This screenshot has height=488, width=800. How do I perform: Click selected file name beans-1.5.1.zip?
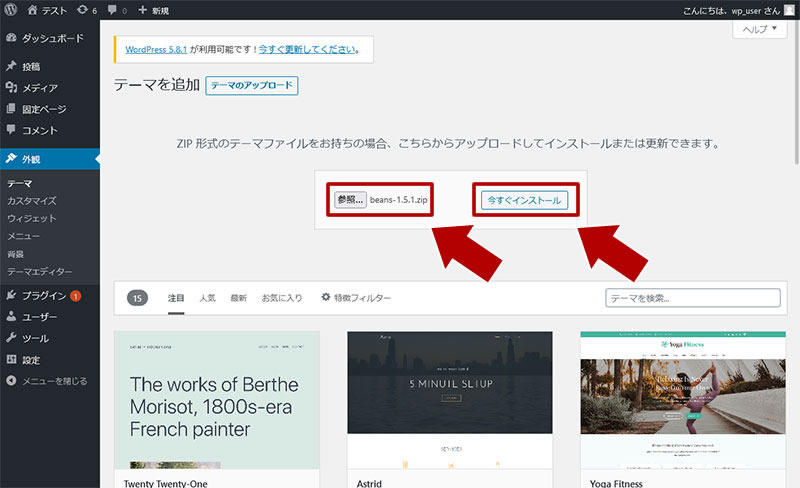pyautogui.click(x=399, y=200)
